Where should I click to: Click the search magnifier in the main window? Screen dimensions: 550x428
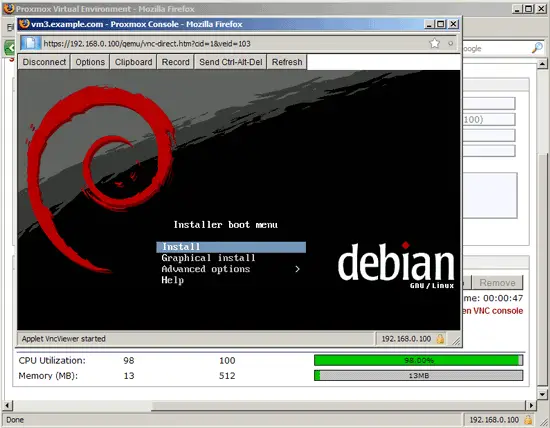pyautogui.click(x=537, y=48)
